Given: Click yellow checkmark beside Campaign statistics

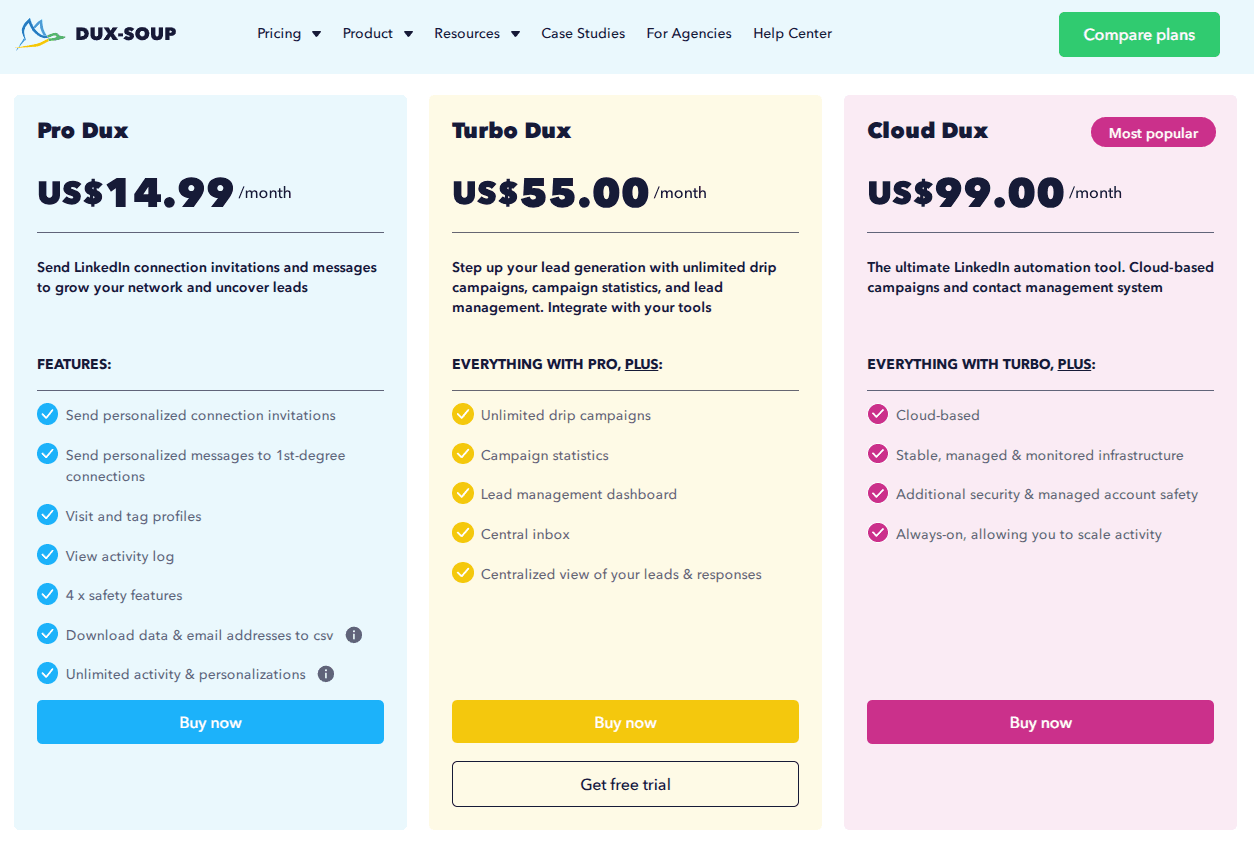Looking at the screenshot, I should tap(462, 454).
